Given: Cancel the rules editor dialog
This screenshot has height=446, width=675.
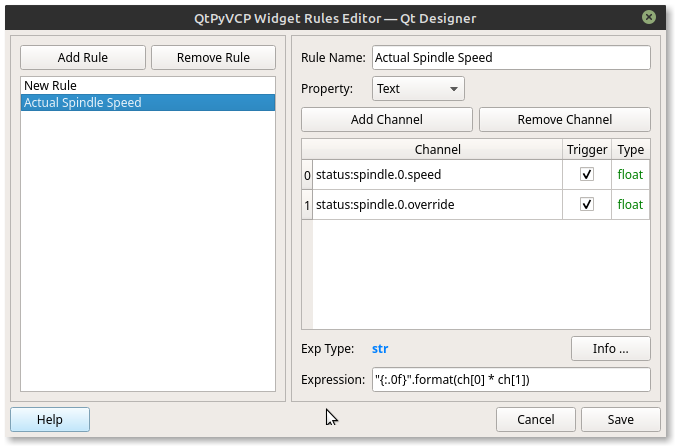Looking at the screenshot, I should [x=536, y=420].
